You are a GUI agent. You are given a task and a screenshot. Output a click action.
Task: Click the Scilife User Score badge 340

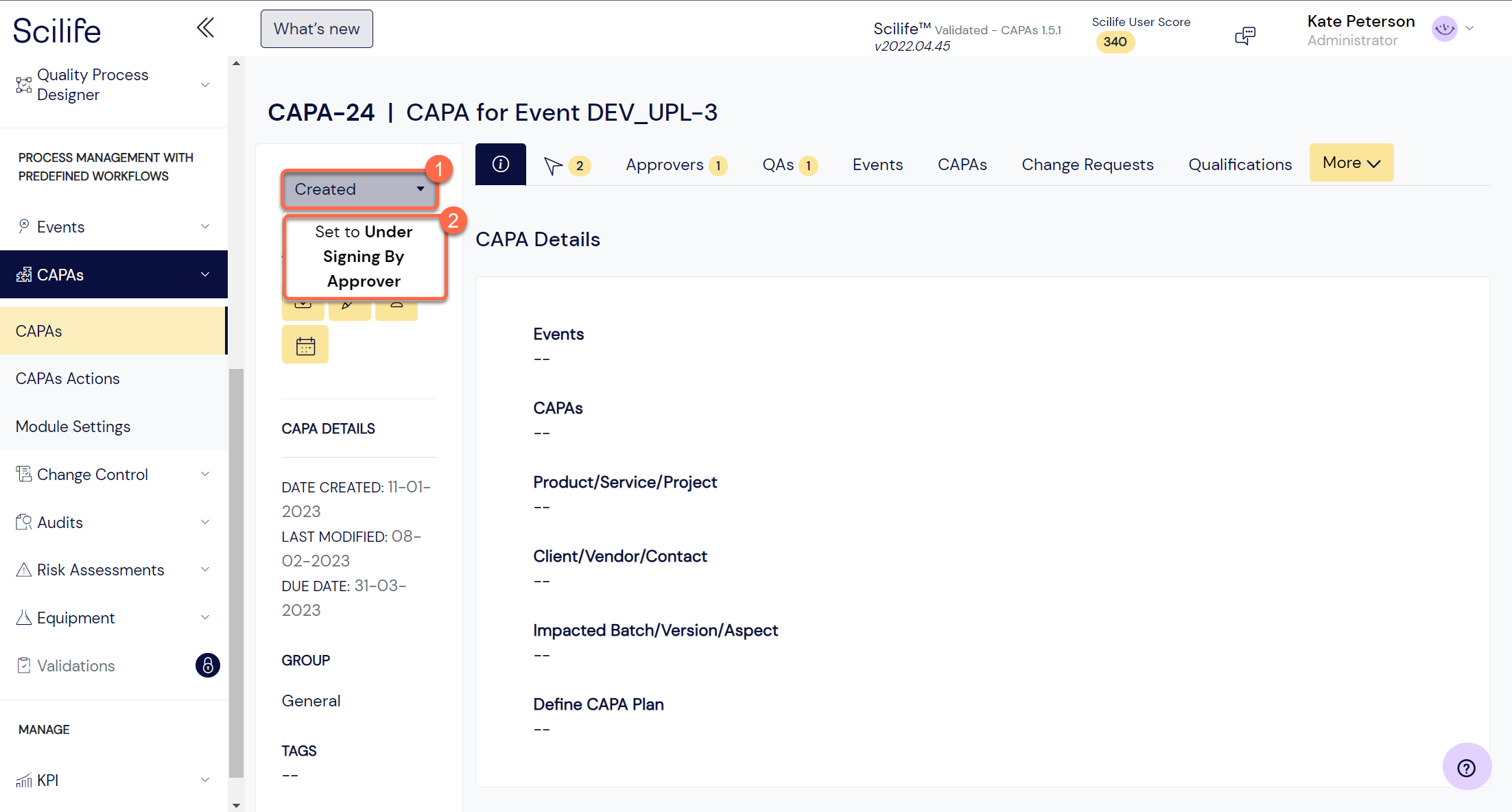(1115, 42)
